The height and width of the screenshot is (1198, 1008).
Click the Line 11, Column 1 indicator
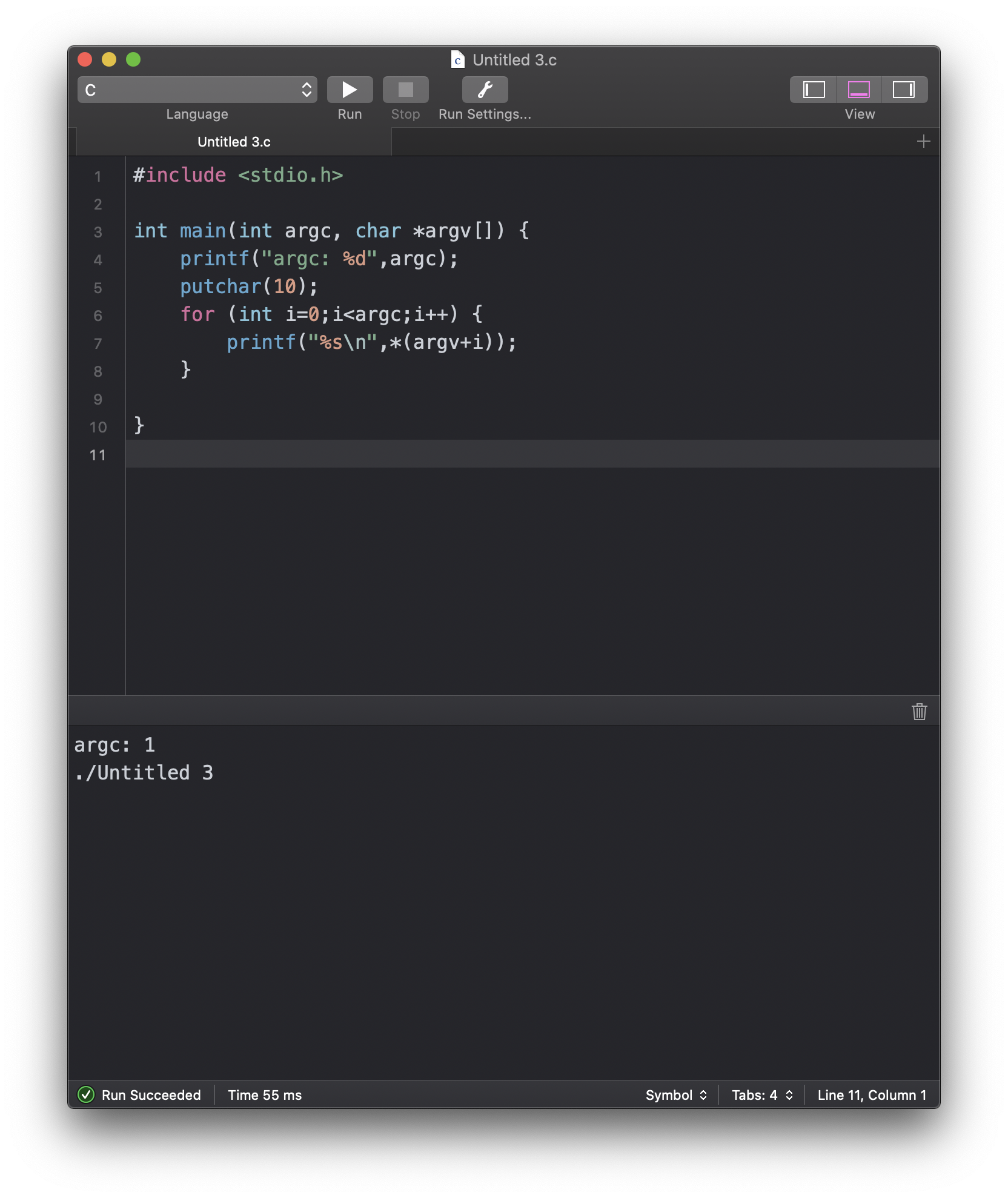tap(871, 1095)
